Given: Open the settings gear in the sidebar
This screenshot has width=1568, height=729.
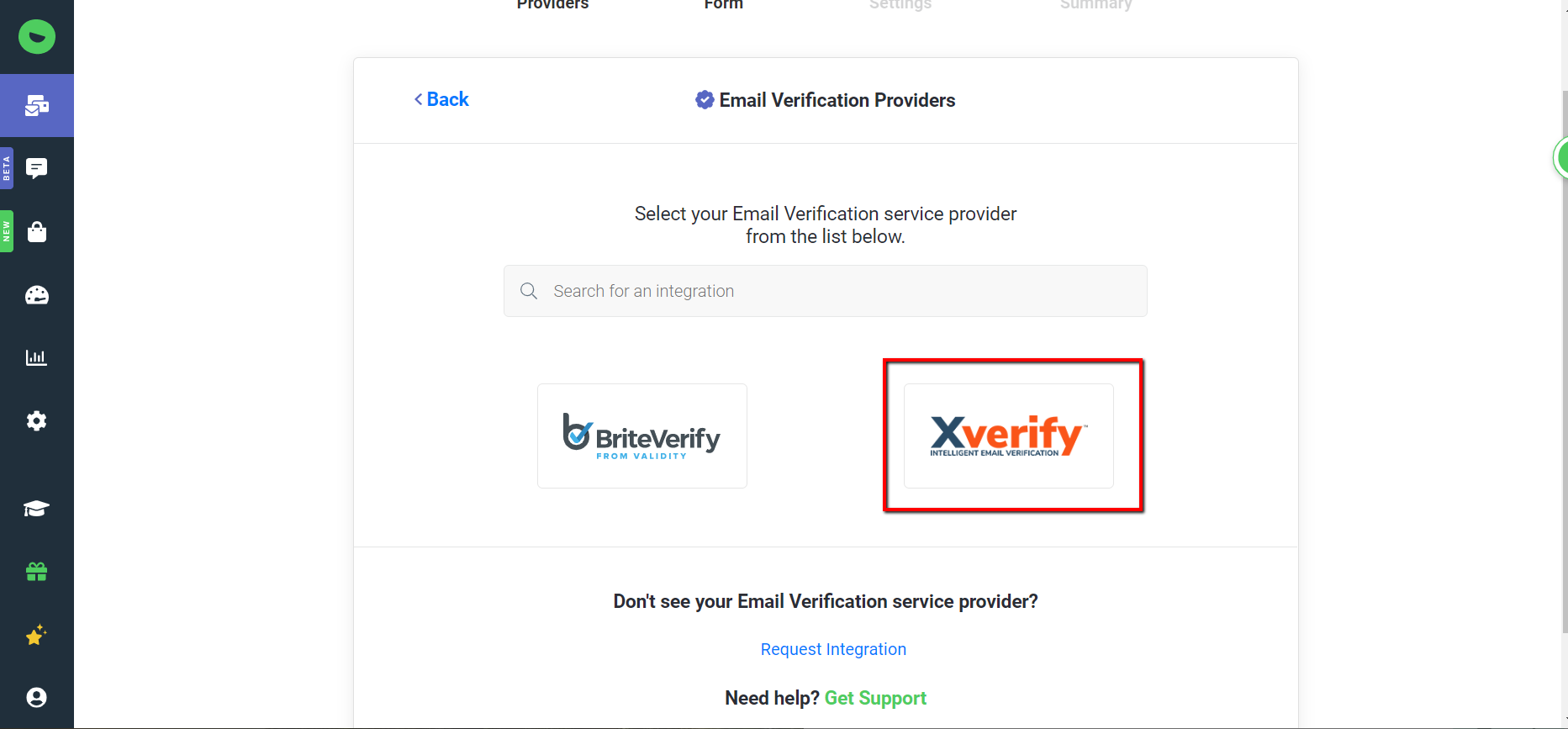Looking at the screenshot, I should click(x=37, y=420).
